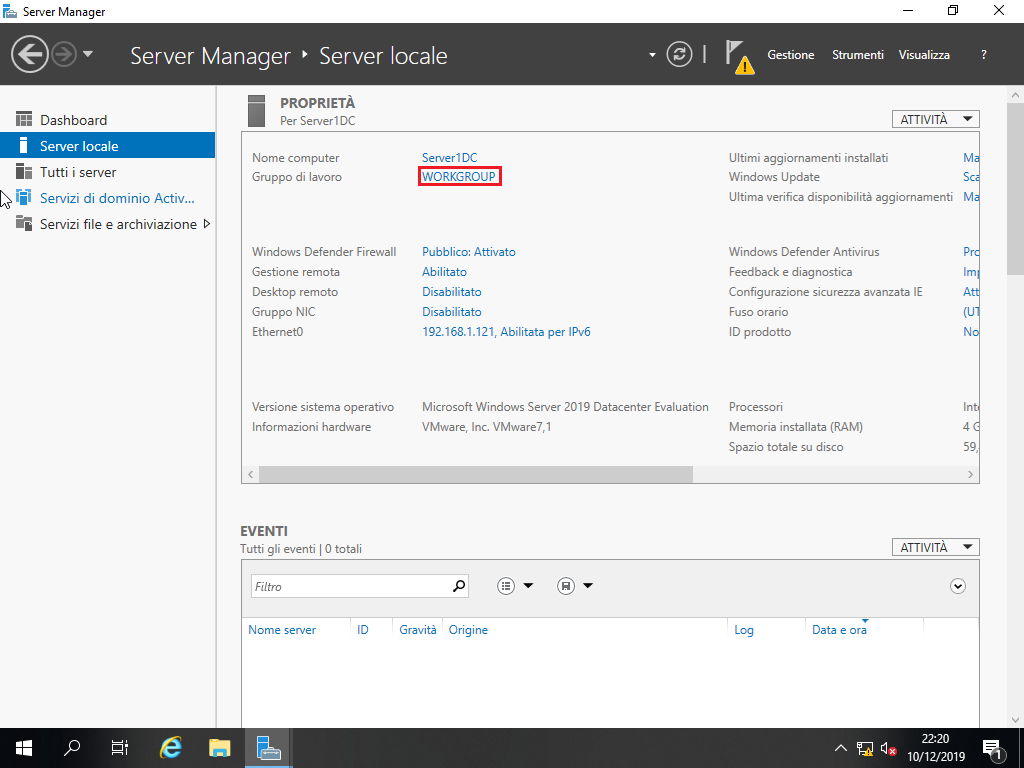Screen dimensions: 1024x768
Task: Click the Dashboard sidebar icon
Action: (x=24, y=119)
